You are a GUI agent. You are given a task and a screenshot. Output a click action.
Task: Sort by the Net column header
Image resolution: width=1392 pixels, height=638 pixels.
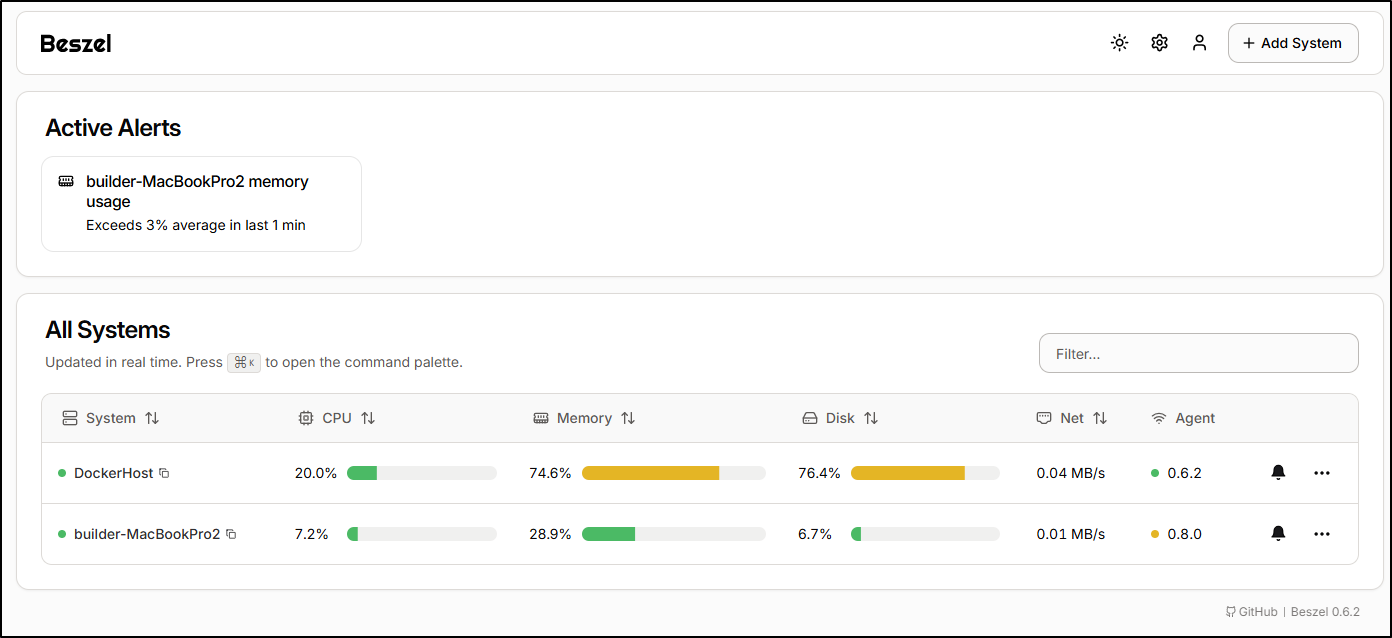point(1072,418)
